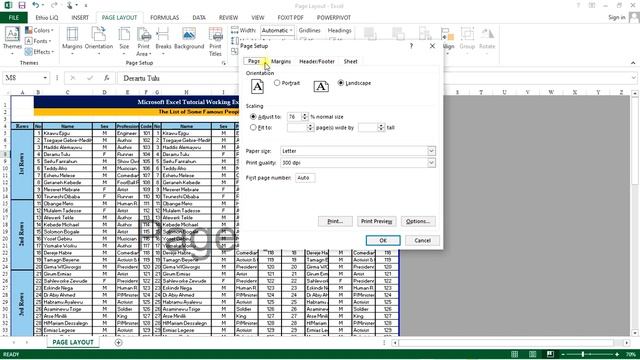640x360 pixels.
Task: Open the paper Size menu in the ribbon
Action: pyautogui.click(x=124, y=41)
